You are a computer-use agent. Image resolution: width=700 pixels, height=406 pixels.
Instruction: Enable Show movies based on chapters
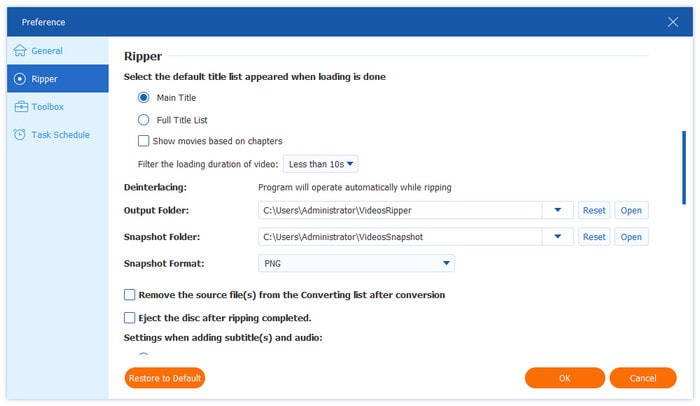[x=144, y=141]
